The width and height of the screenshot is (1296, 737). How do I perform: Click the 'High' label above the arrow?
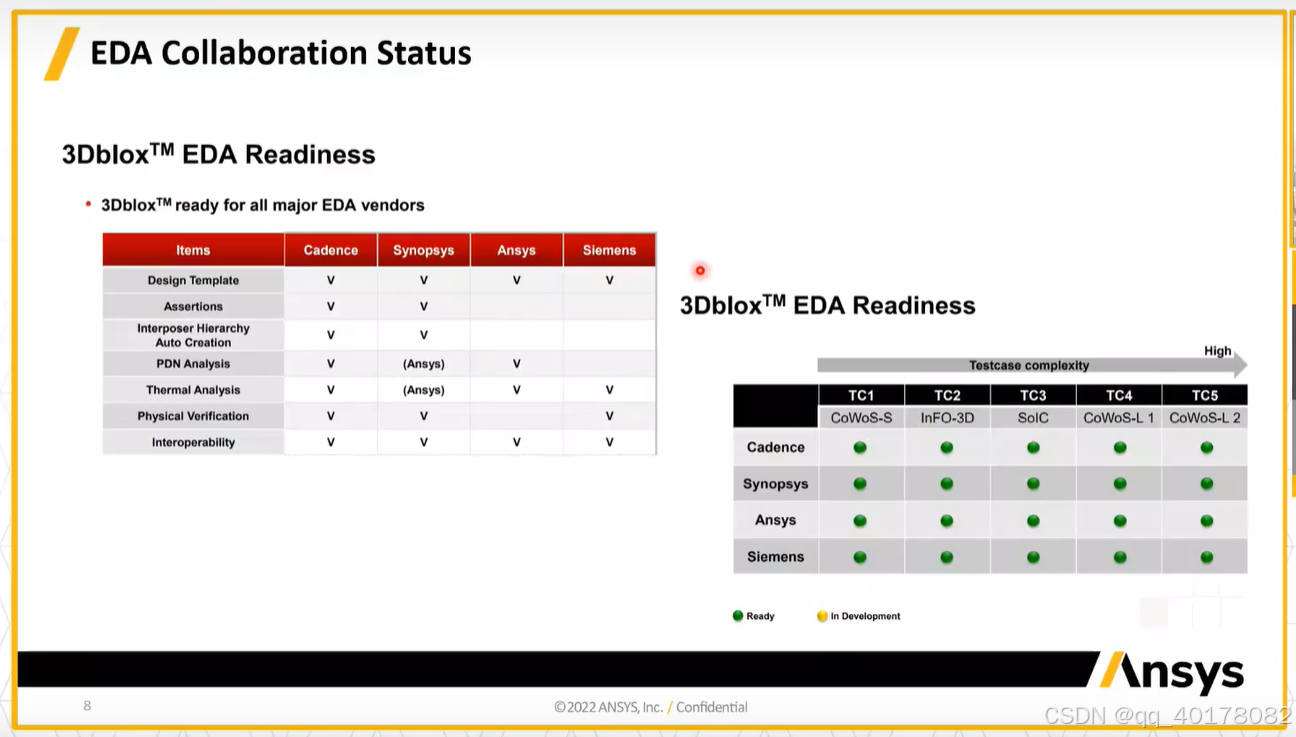pos(1218,351)
